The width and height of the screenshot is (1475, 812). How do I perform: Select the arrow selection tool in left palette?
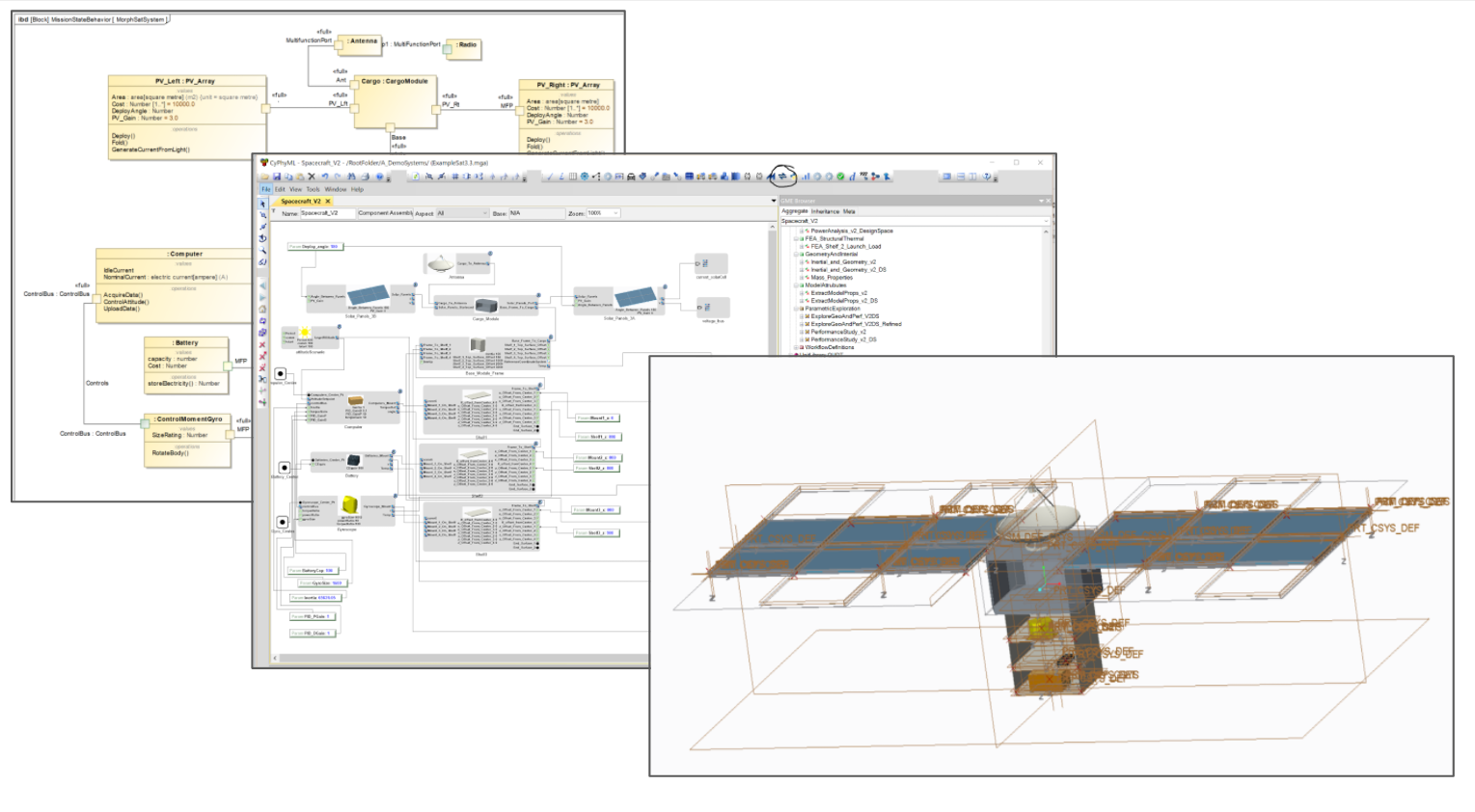tap(264, 204)
